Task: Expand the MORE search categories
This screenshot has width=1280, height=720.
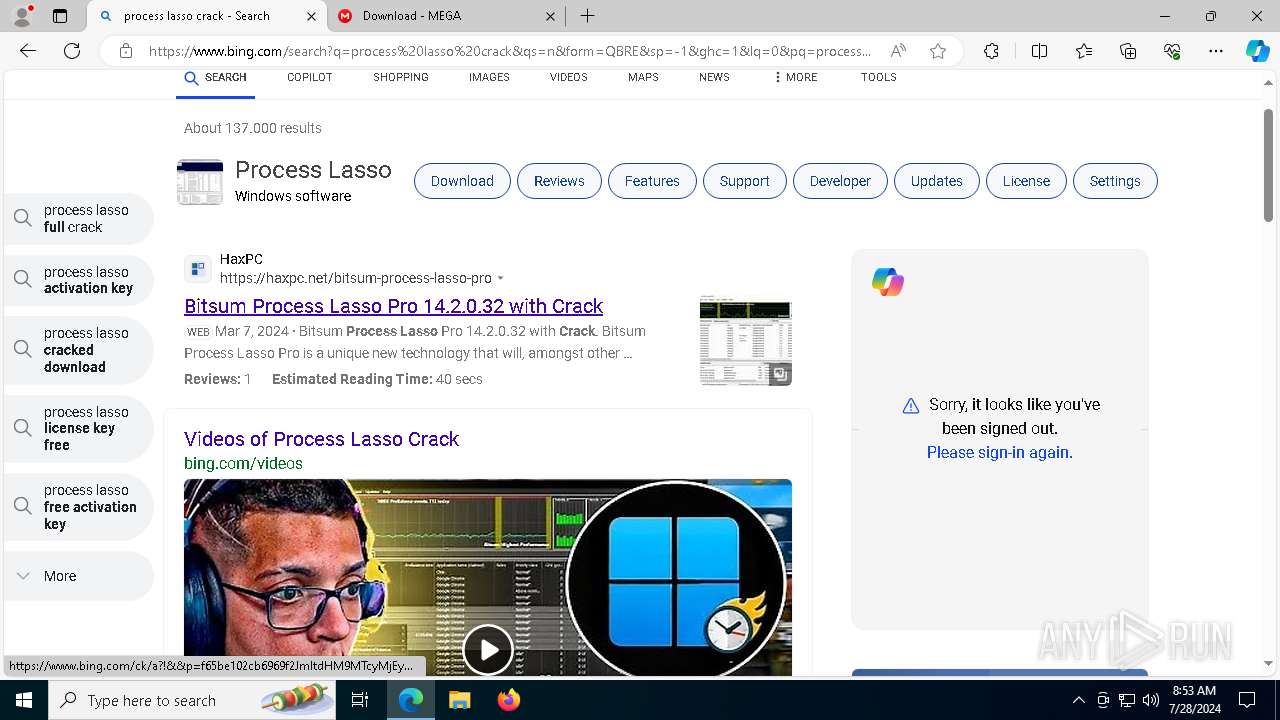Action: [x=795, y=78]
